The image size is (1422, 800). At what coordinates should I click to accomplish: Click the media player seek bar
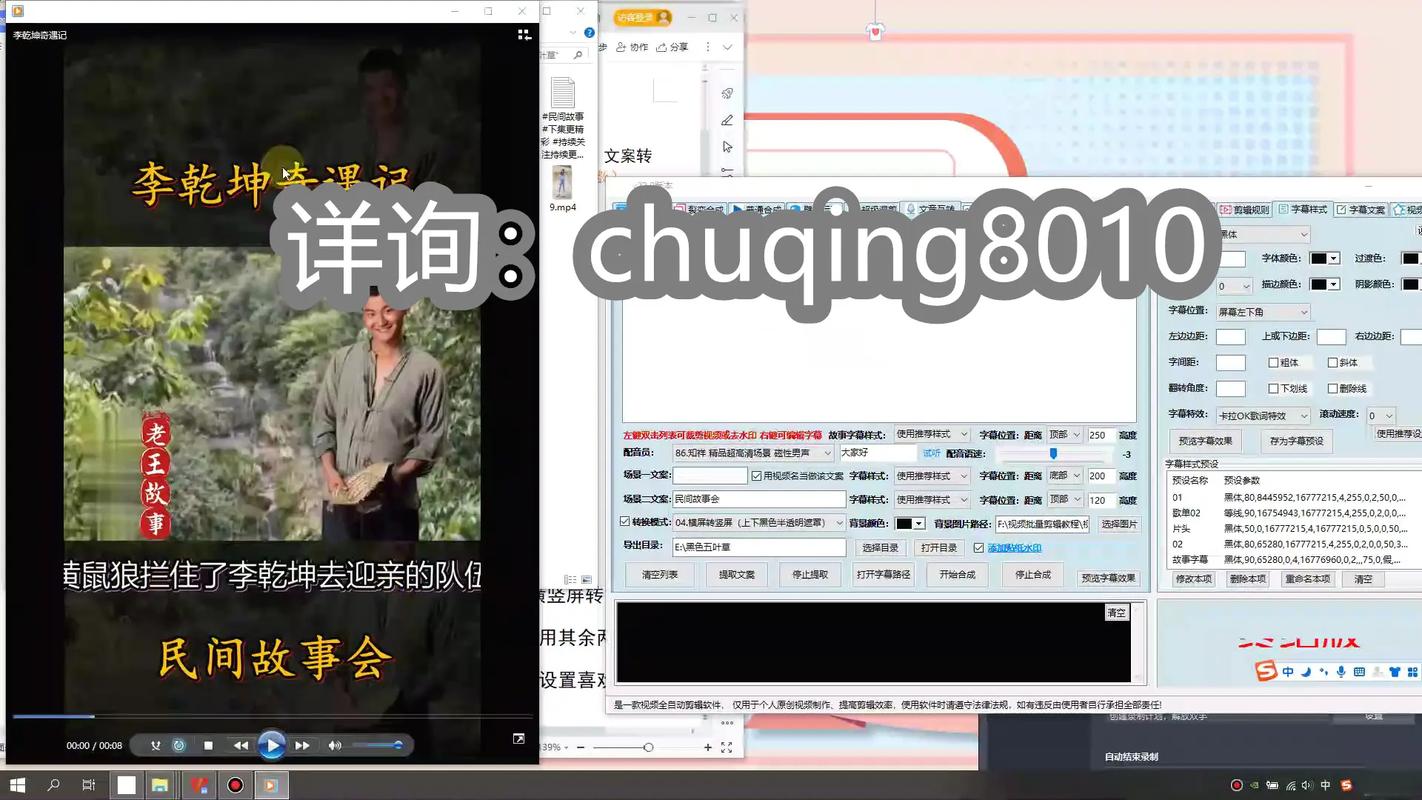pyautogui.click(x=272, y=716)
